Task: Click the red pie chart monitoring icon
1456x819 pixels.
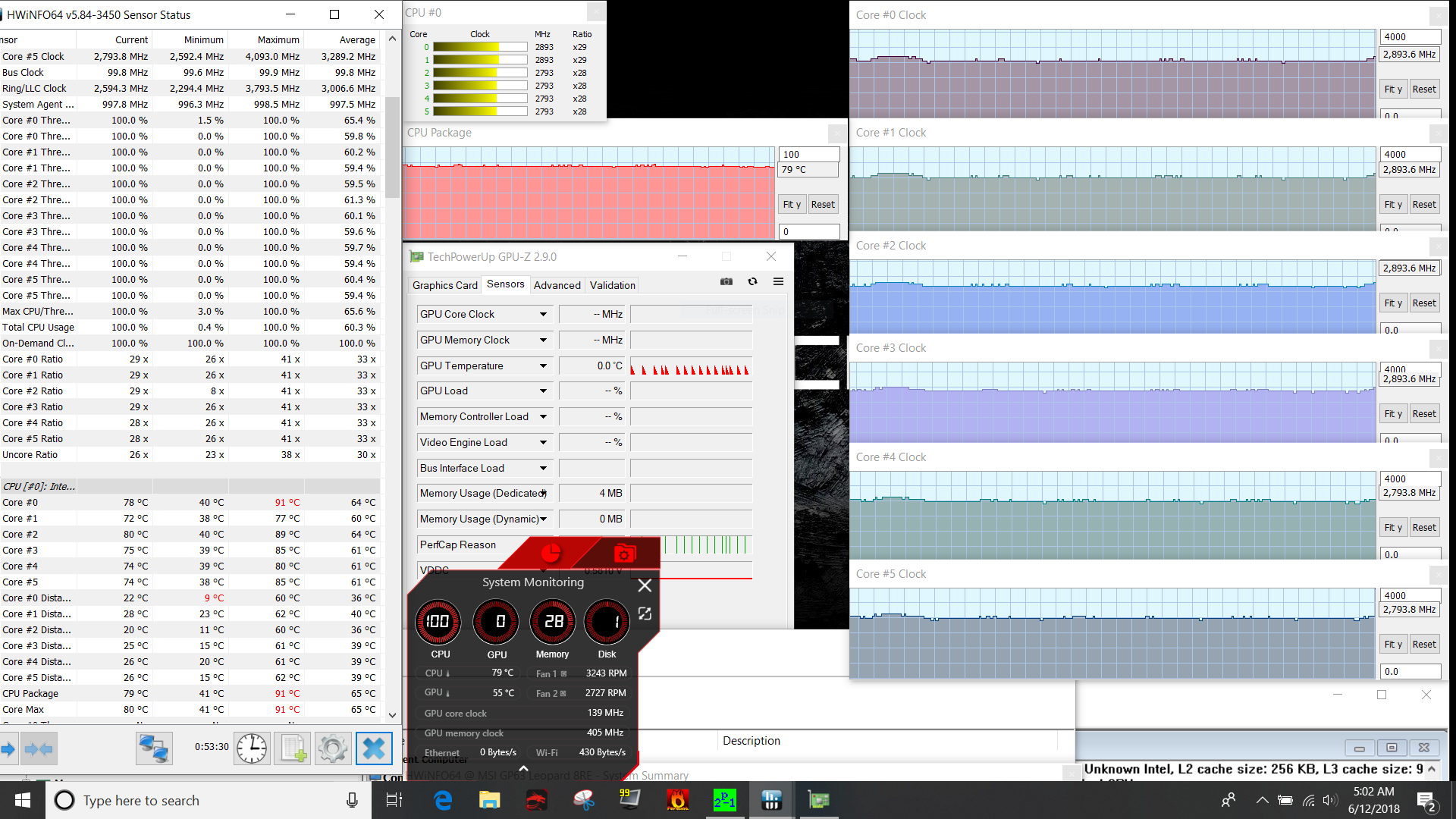Action: 551,554
